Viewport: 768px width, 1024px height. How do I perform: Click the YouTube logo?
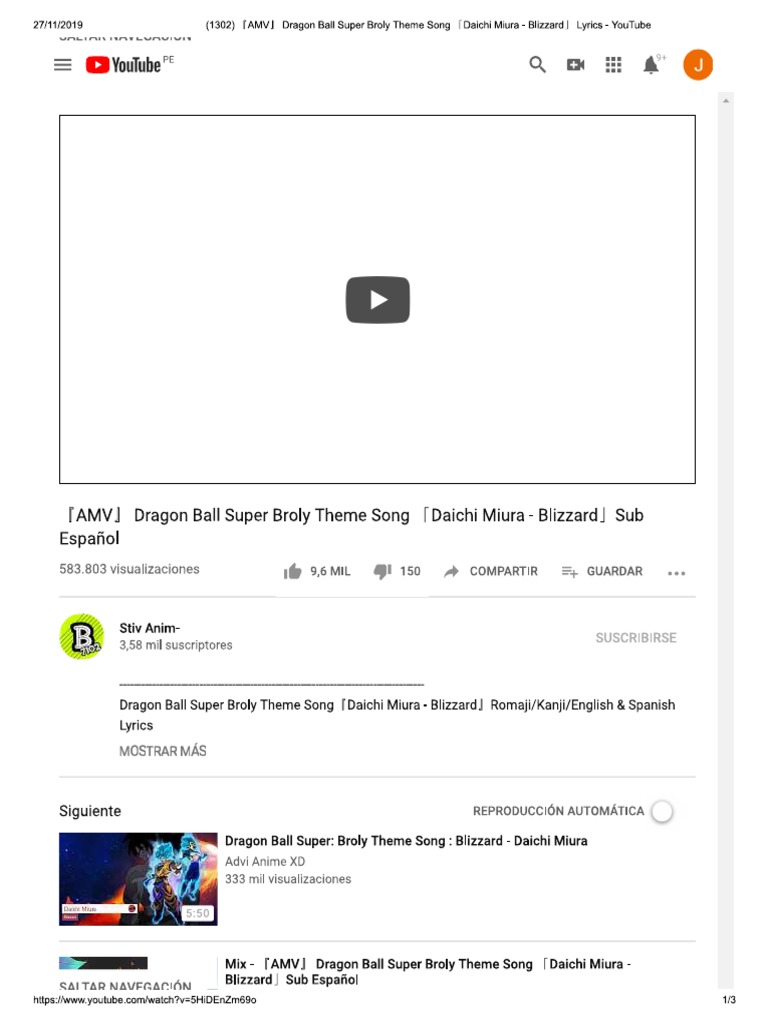click(123, 65)
